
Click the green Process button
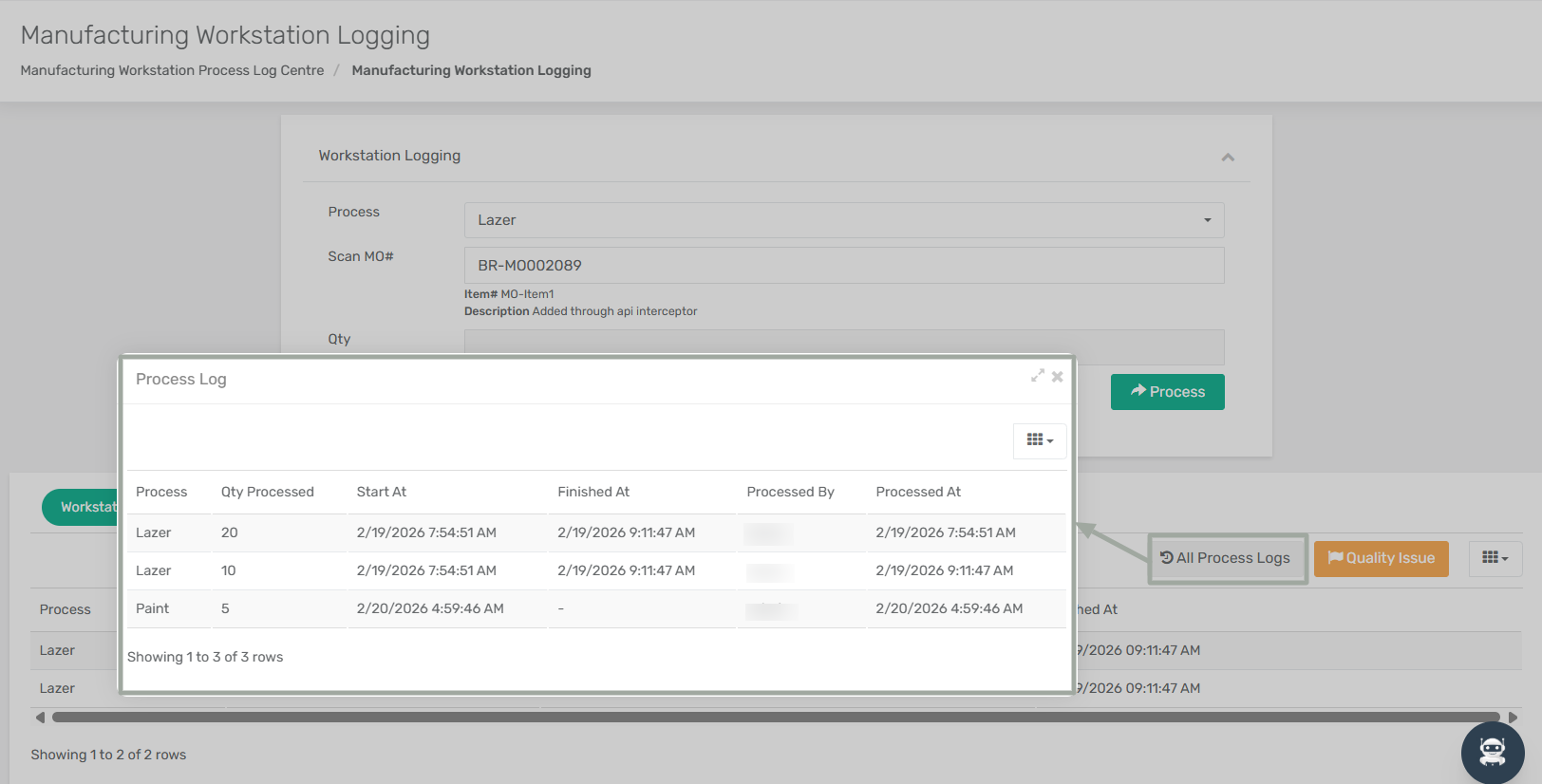[x=1167, y=392]
